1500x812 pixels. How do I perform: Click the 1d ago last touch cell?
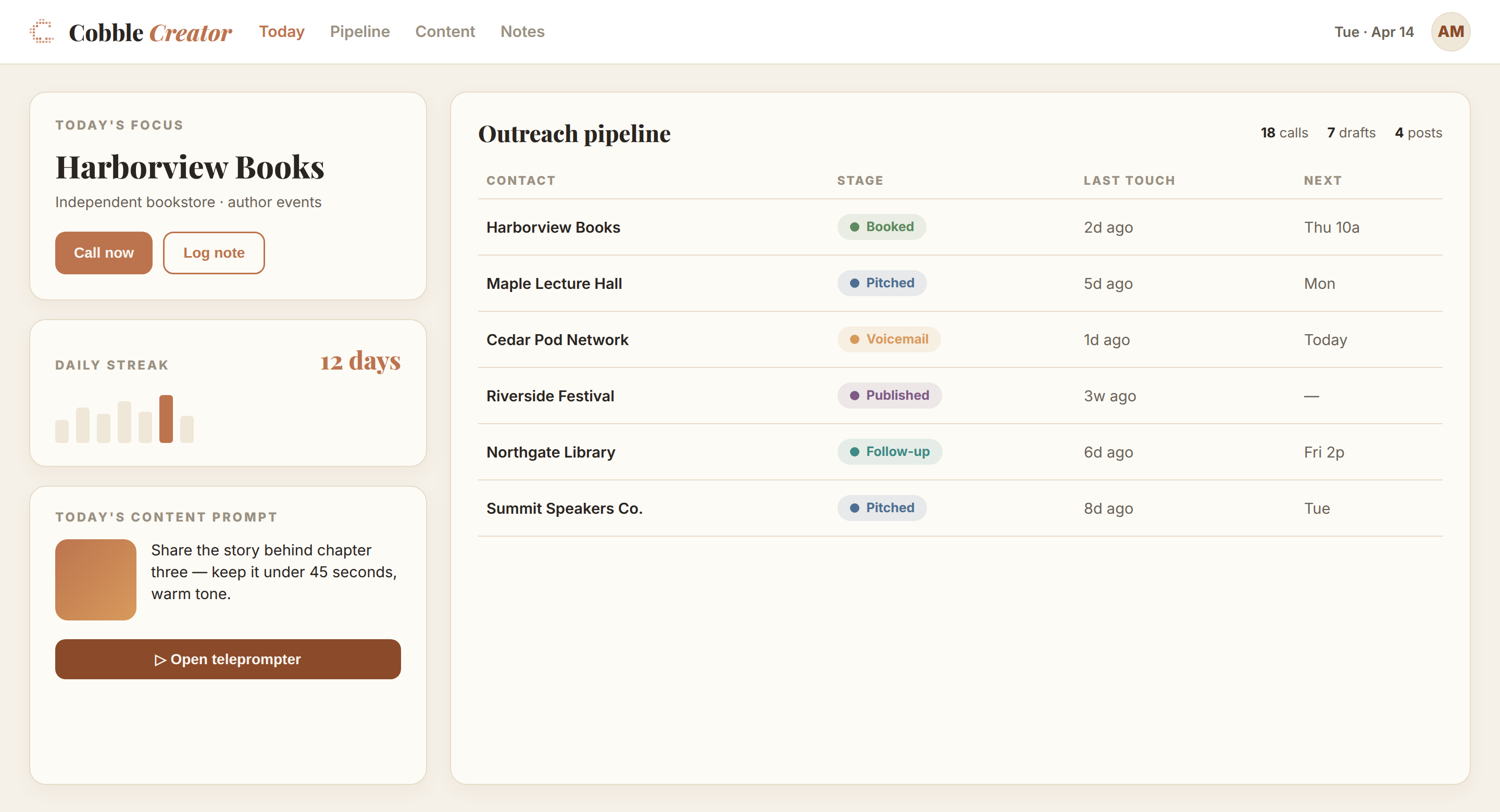click(1106, 339)
